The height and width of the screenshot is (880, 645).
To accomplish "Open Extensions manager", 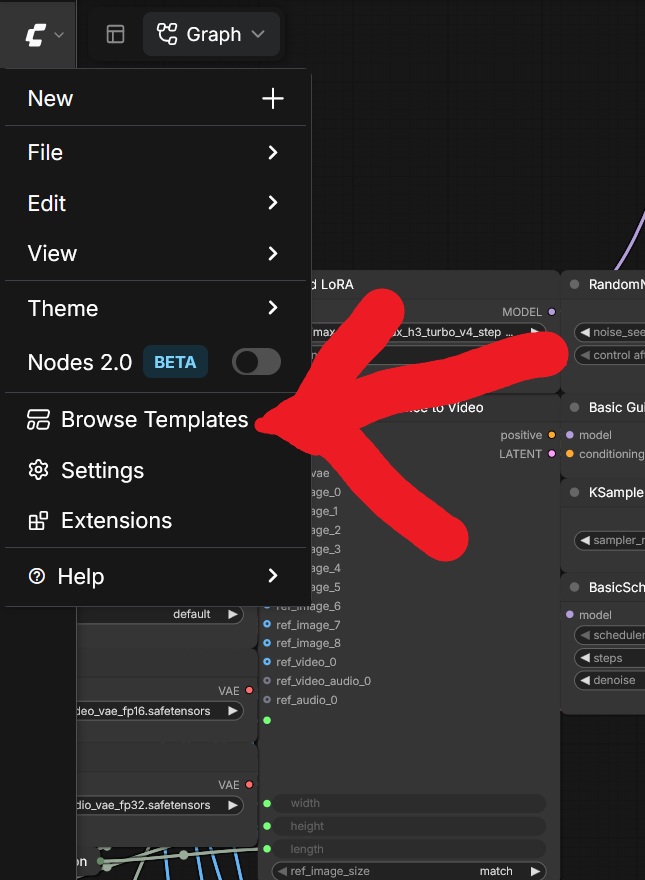I will click(x=155, y=521).
